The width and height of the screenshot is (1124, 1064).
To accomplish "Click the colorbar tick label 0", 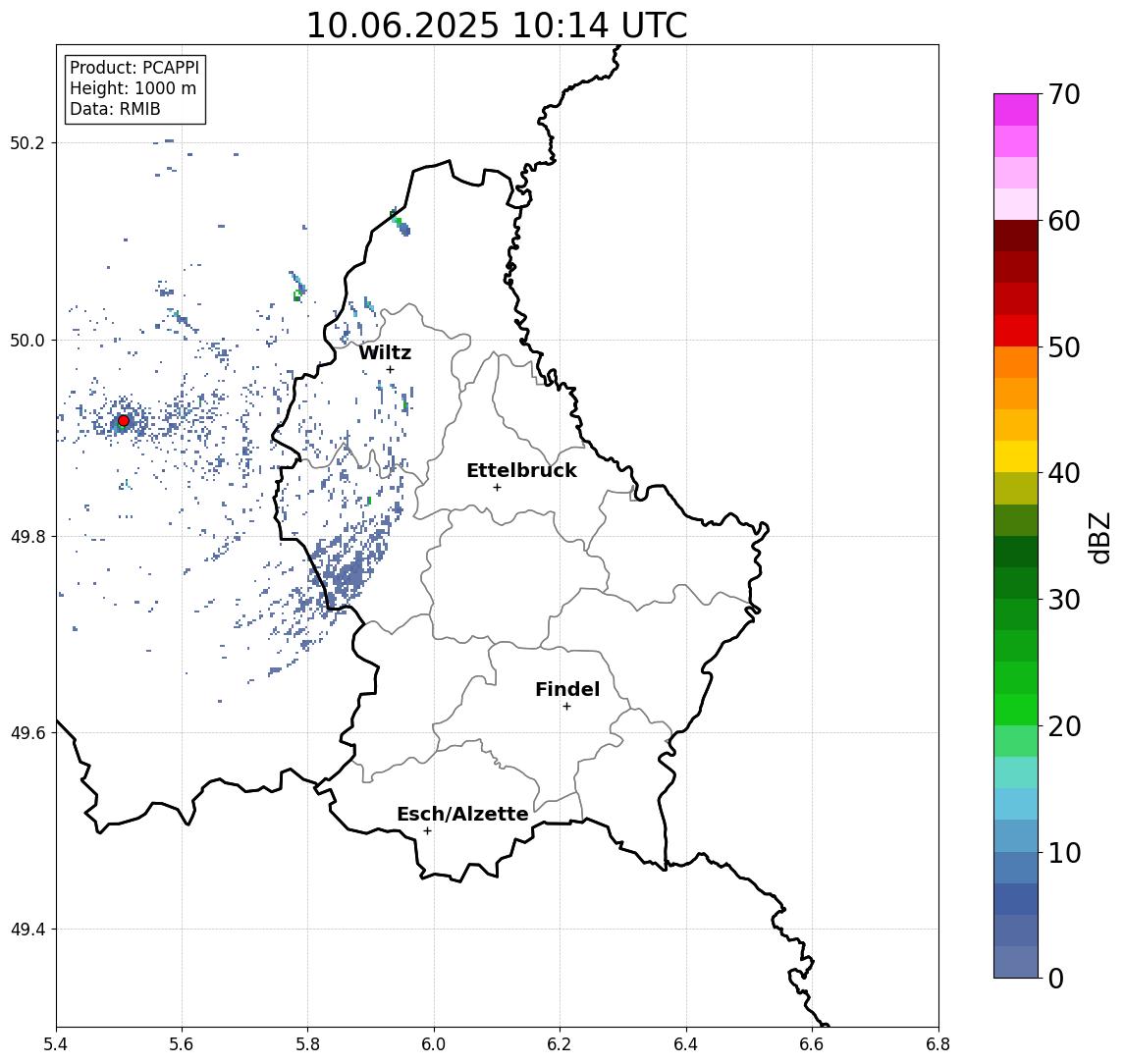I will [1056, 979].
